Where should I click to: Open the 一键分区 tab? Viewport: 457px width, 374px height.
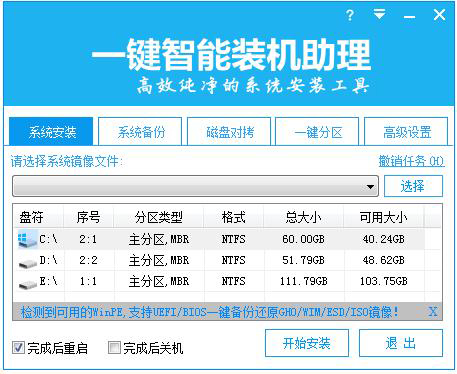click(x=317, y=131)
